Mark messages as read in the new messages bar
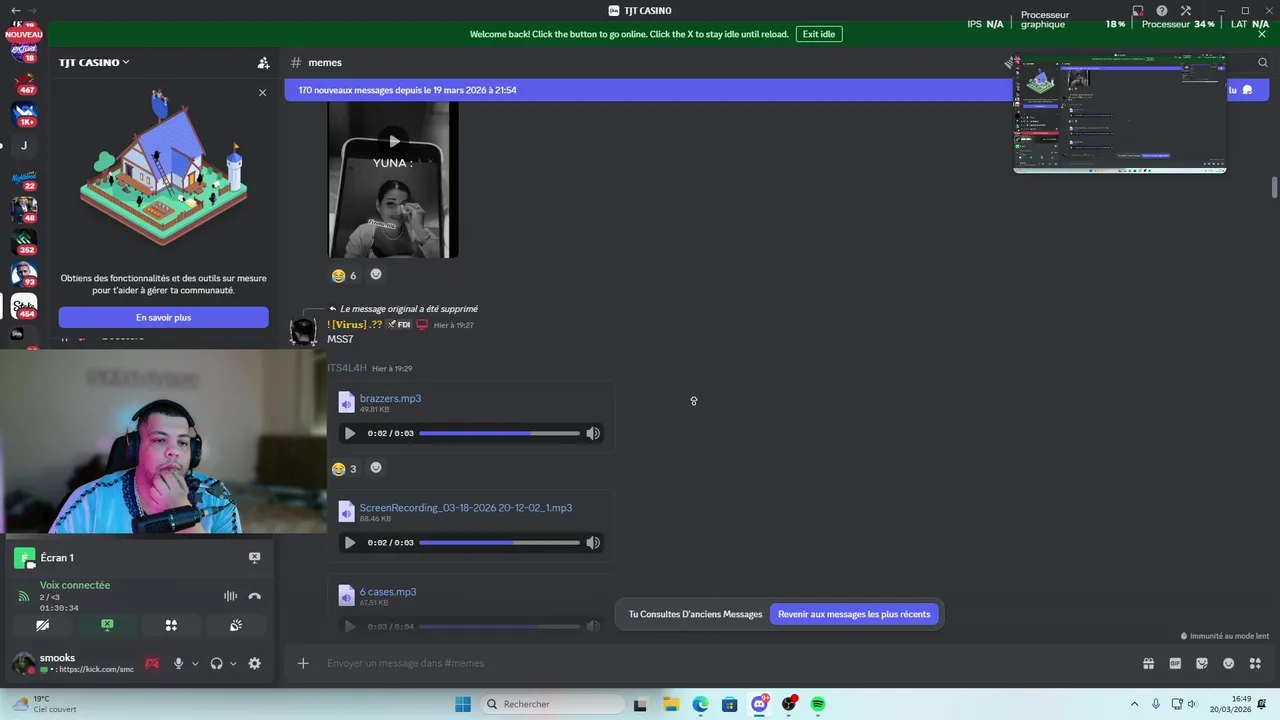The image size is (1280, 720). pyautogui.click(x=1241, y=90)
